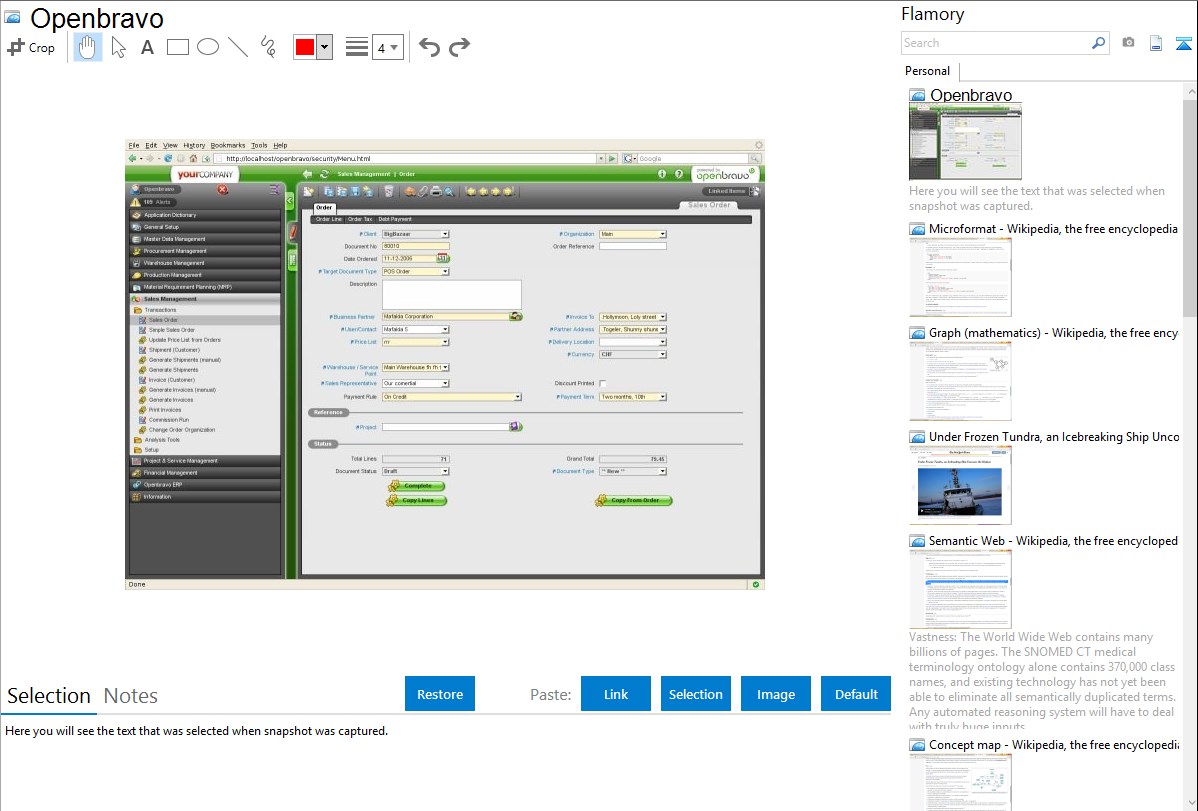Open the color picker dropdown arrow

[x=324, y=47]
